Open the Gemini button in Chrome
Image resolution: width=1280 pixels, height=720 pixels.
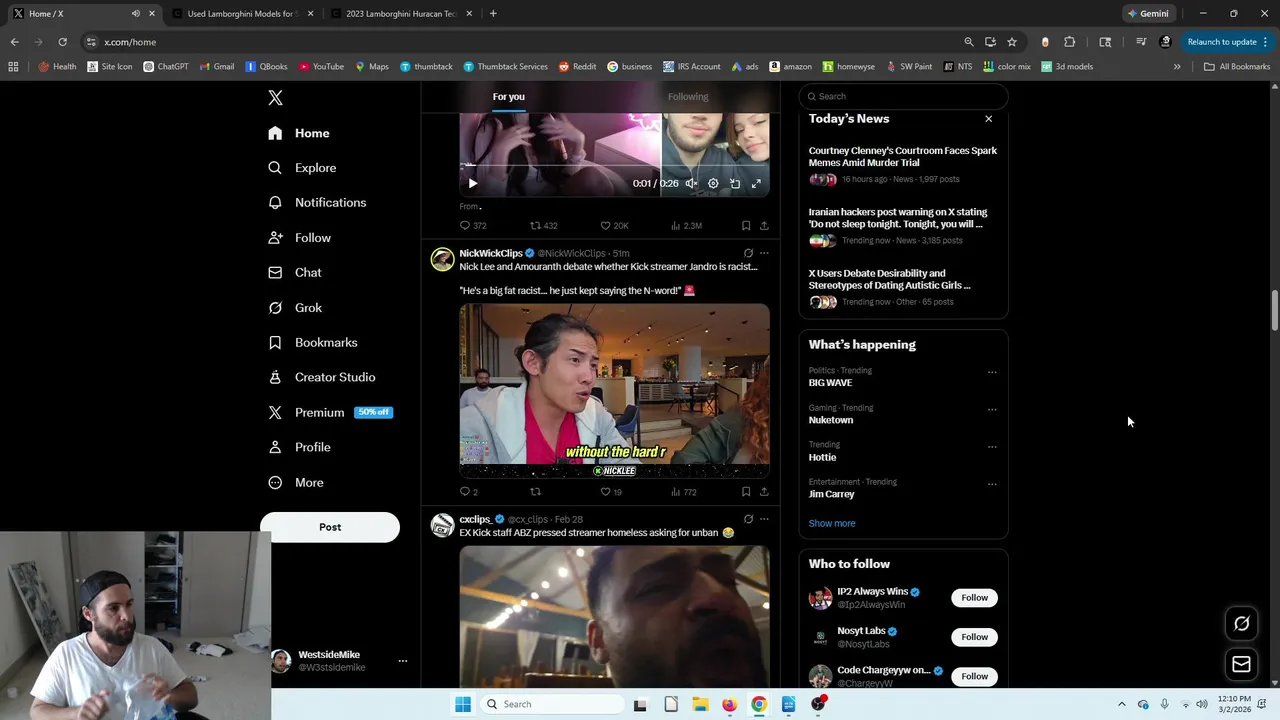click(1148, 14)
